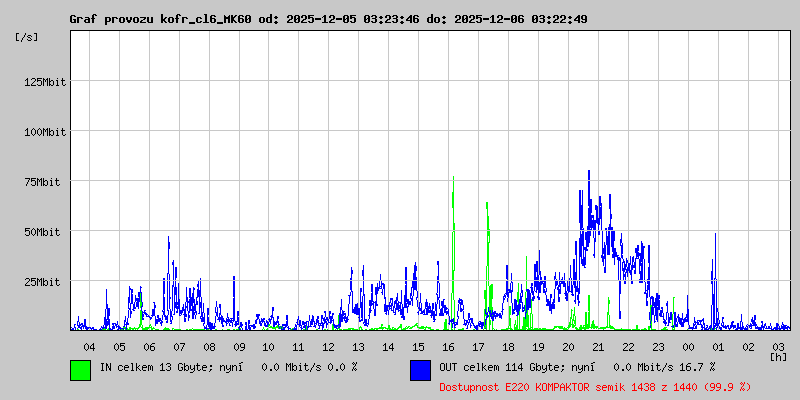This screenshot has width=800, height=400.
Task: Click the [/s] unit label at top-left
Action: coord(27,36)
